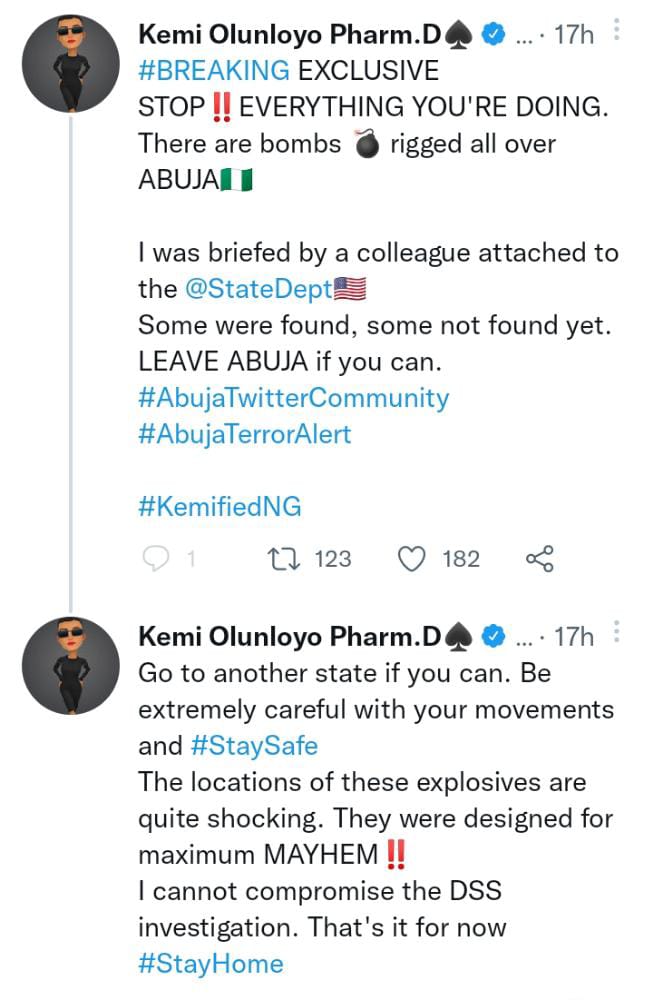653x1000 pixels.
Task: Open Kemi Olunloyo's name on first tweet
Action: click(x=290, y=36)
